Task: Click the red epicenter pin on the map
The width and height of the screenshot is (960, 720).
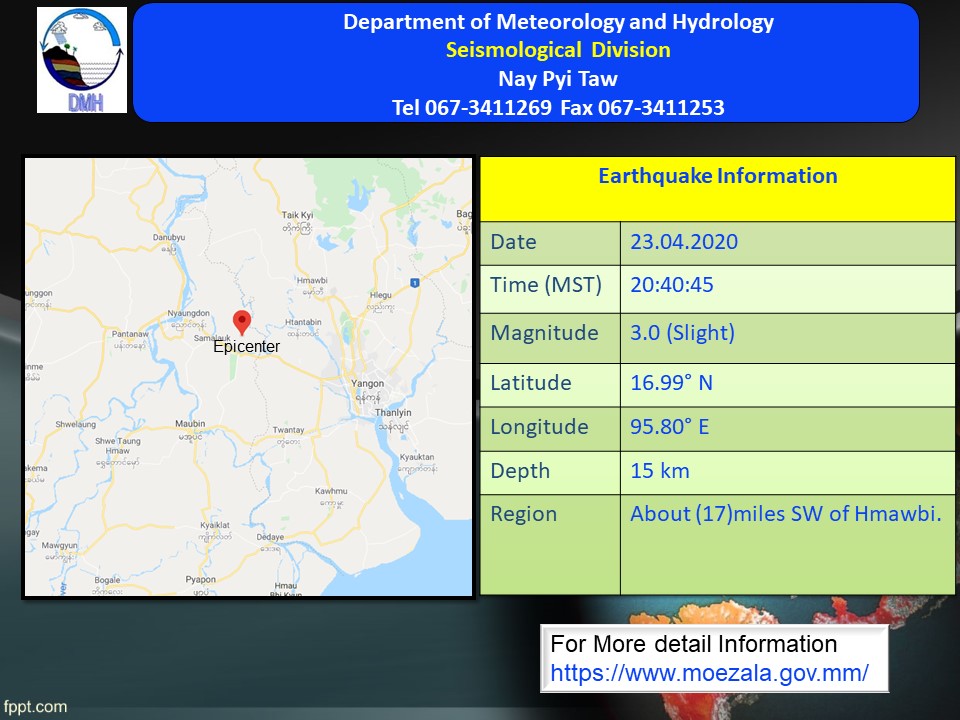Action: tap(241, 322)
